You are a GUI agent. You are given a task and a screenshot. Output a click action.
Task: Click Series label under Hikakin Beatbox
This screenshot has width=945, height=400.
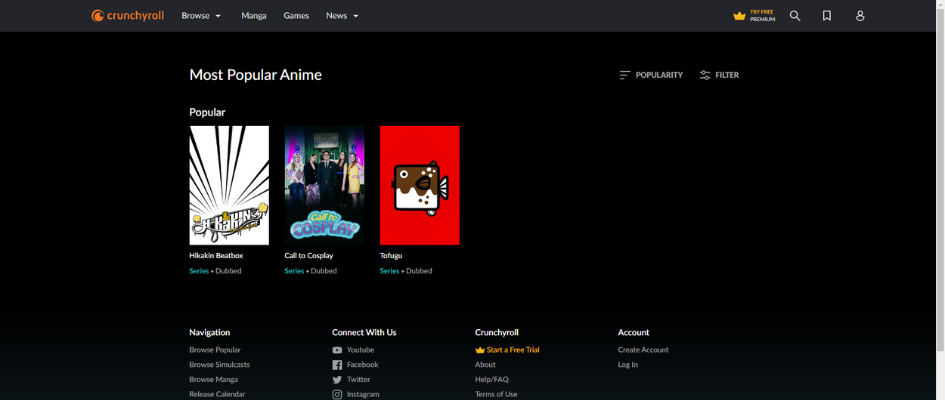point(199,271)
